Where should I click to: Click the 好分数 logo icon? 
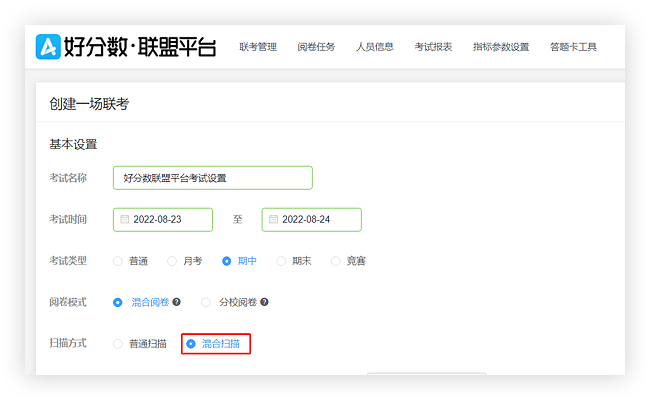(48, 47)
